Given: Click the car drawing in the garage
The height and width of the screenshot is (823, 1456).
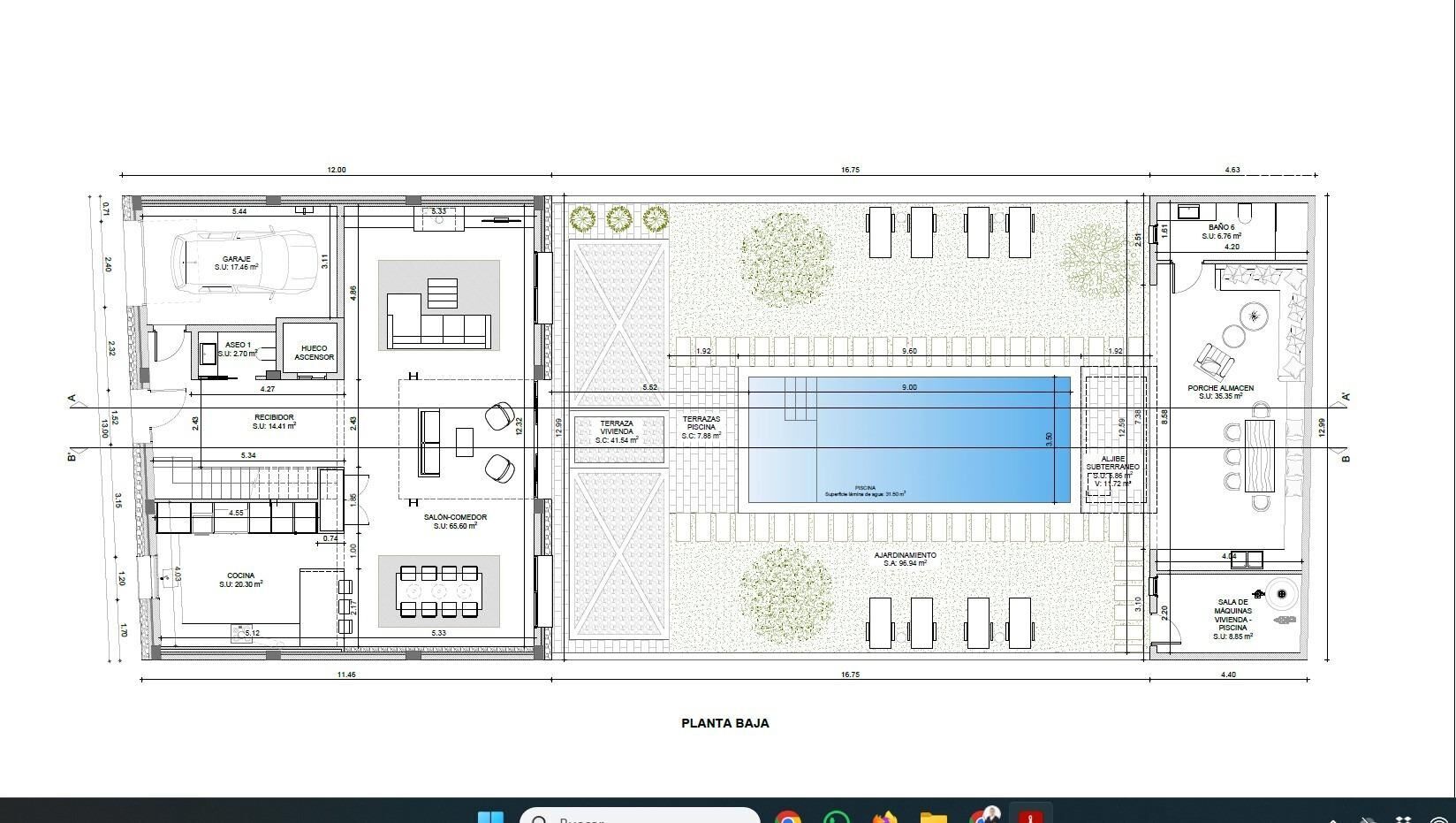Looking at the screenshot, I should tap(244, 262).
